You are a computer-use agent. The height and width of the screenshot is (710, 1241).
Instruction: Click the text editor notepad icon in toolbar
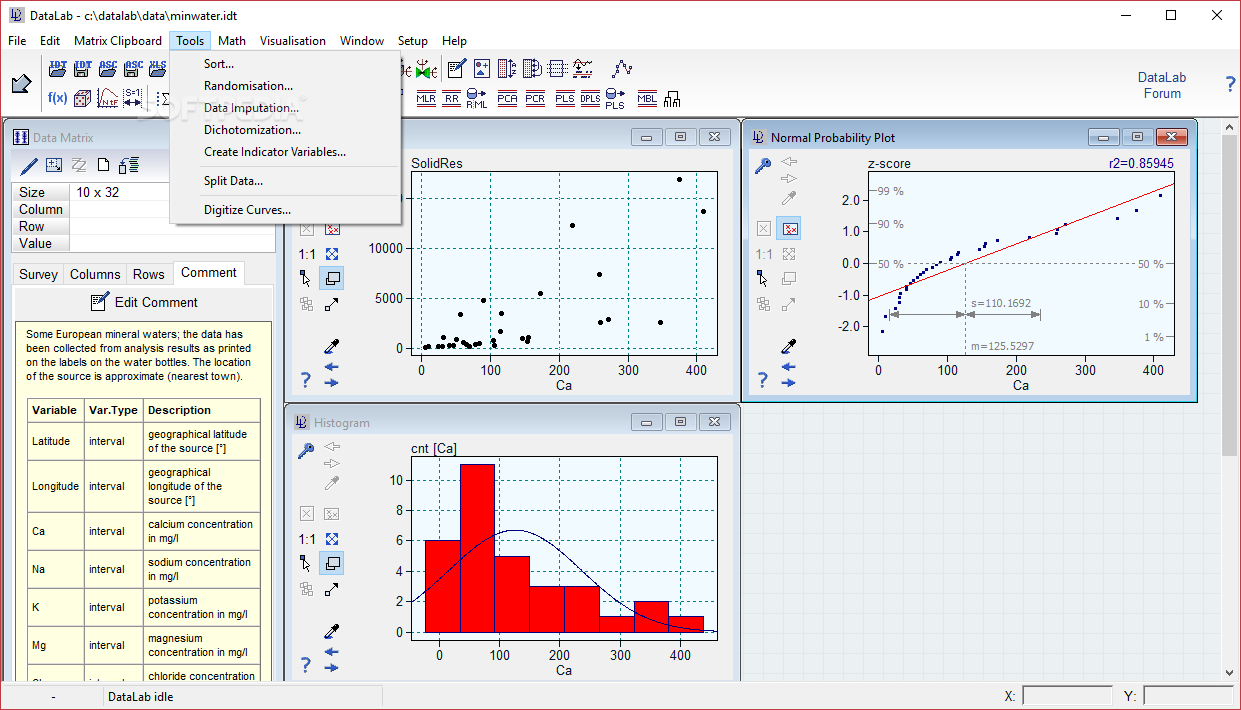click(457, 69)
